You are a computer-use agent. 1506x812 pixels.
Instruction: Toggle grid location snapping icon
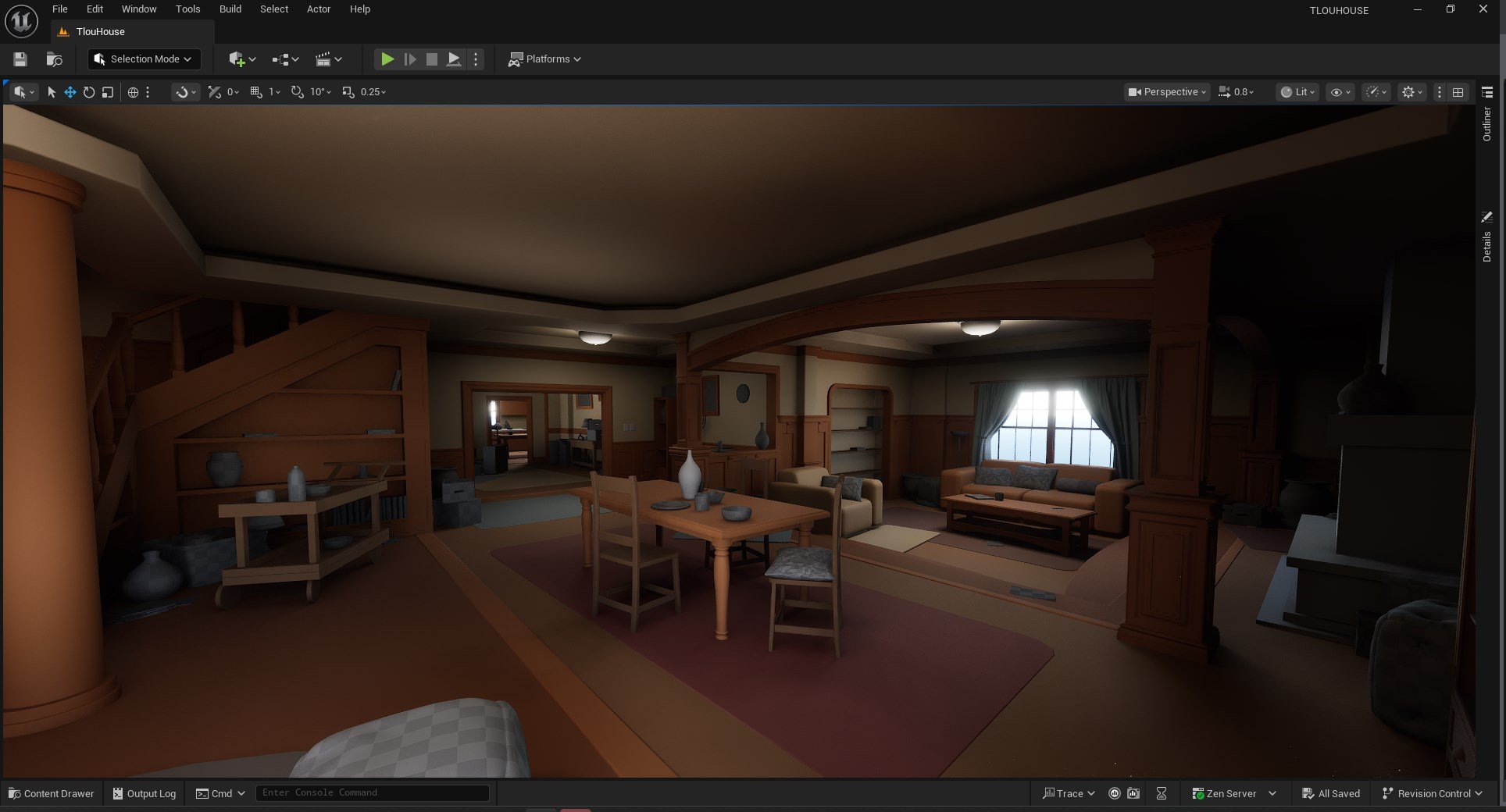pyautogui.click(x=256, y=92)
